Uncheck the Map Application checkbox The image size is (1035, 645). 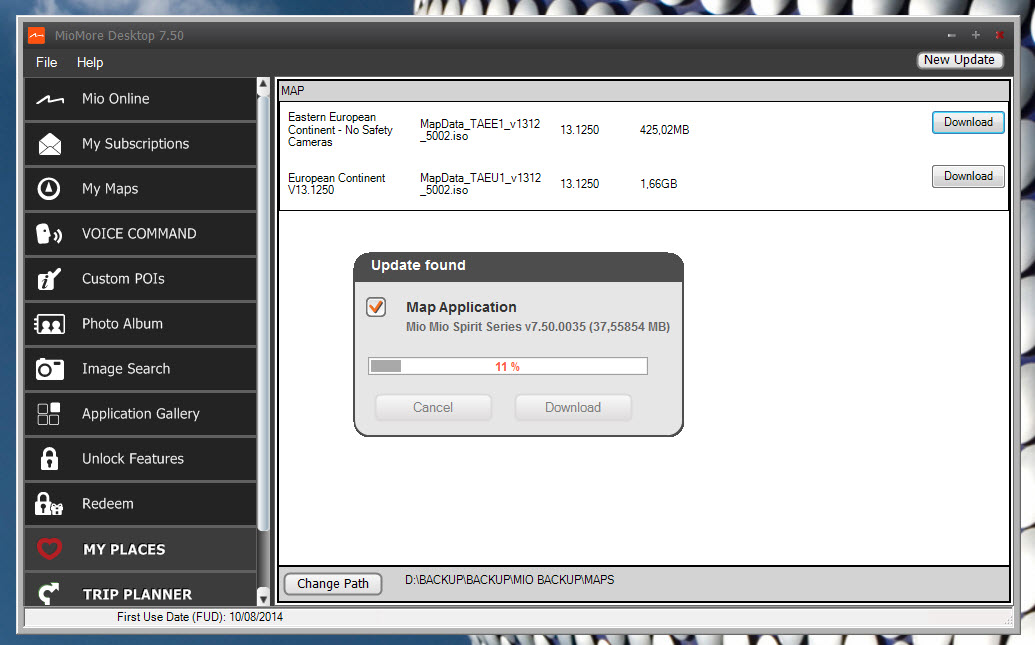pyautogui.click(x=376, y=306)
